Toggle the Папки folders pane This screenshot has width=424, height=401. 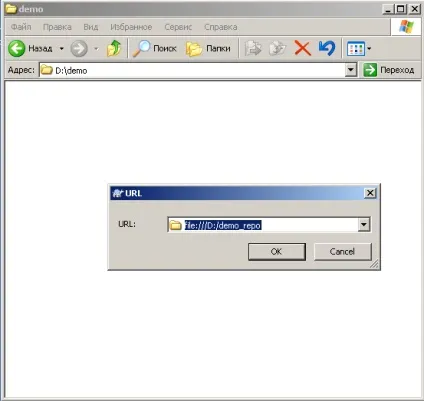click(208, 49)
